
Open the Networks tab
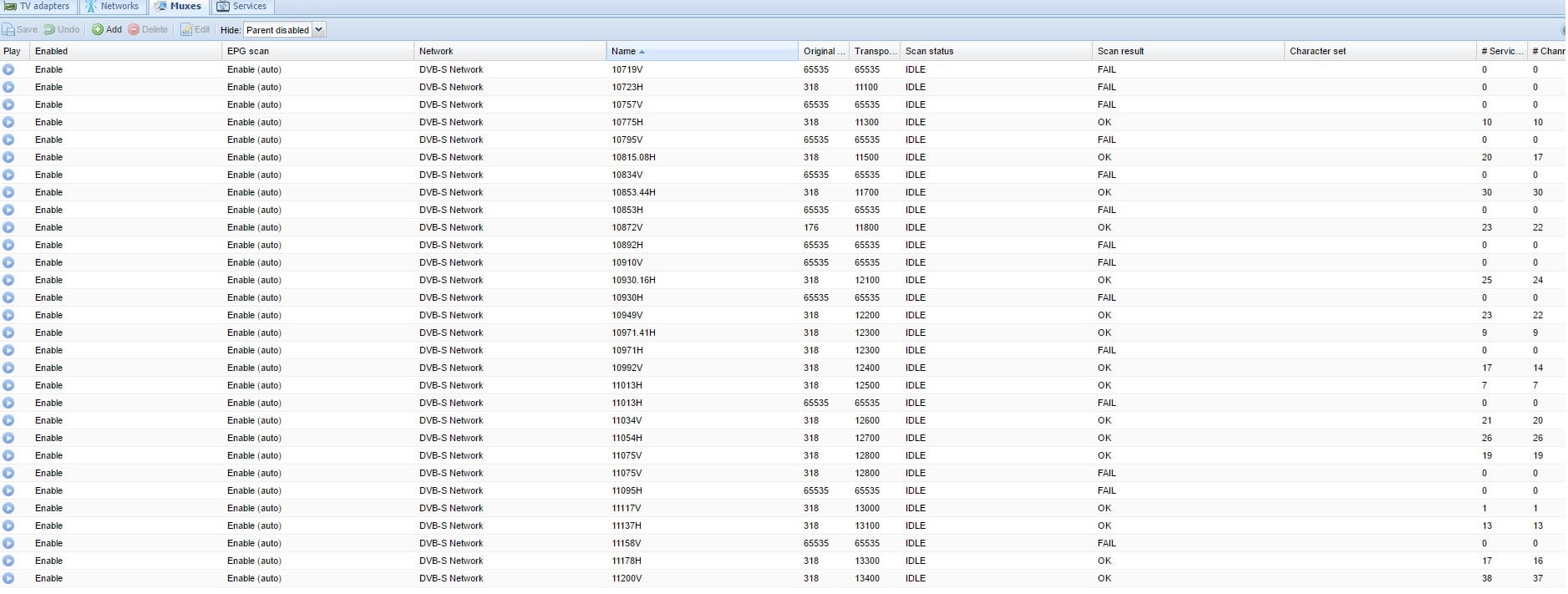pyautogui.click(x=112, y=6)
